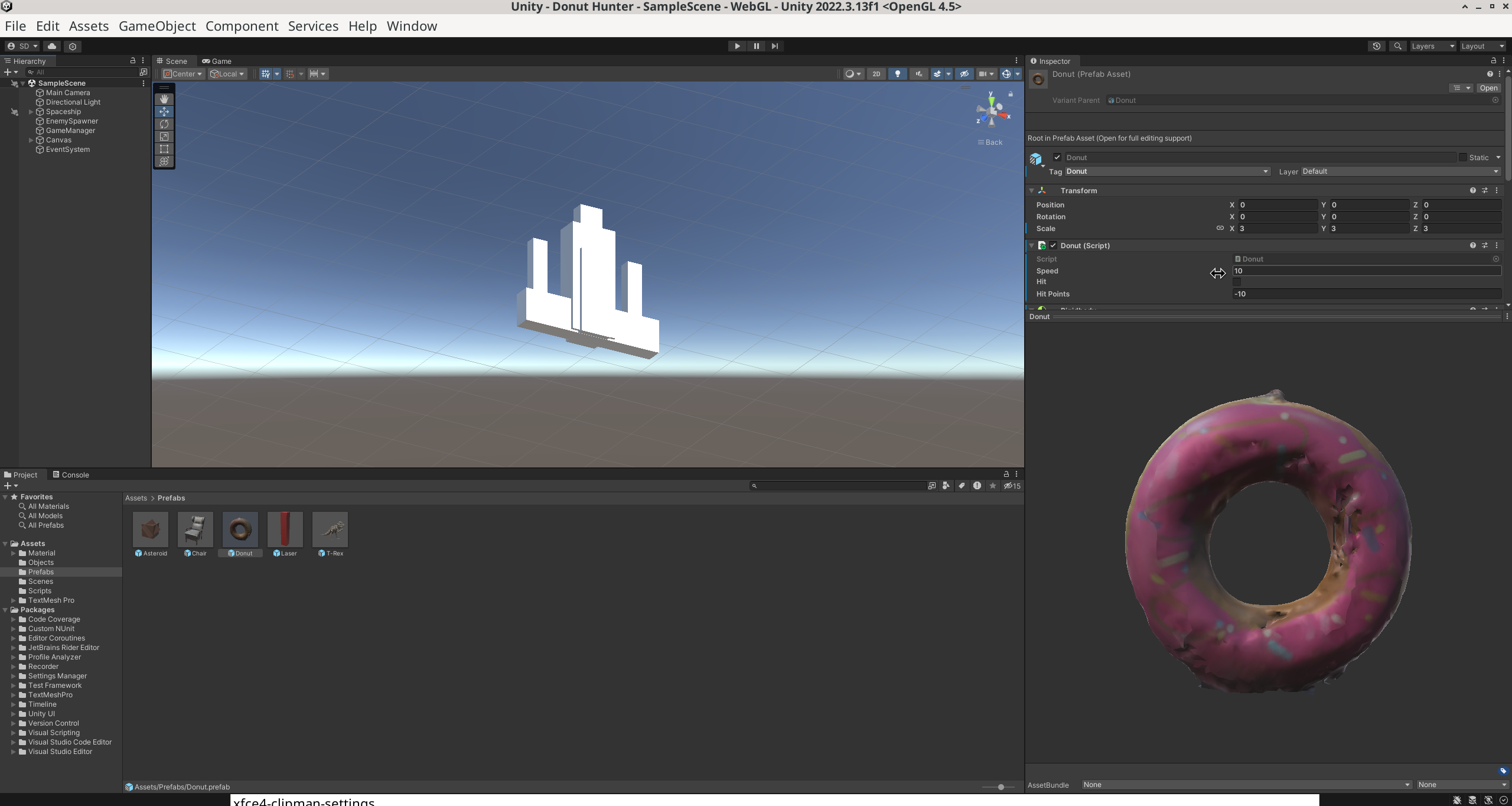Switch to the Console tab
The width and height of the screenshot is (1512, 806).
(x=71, y=474)
